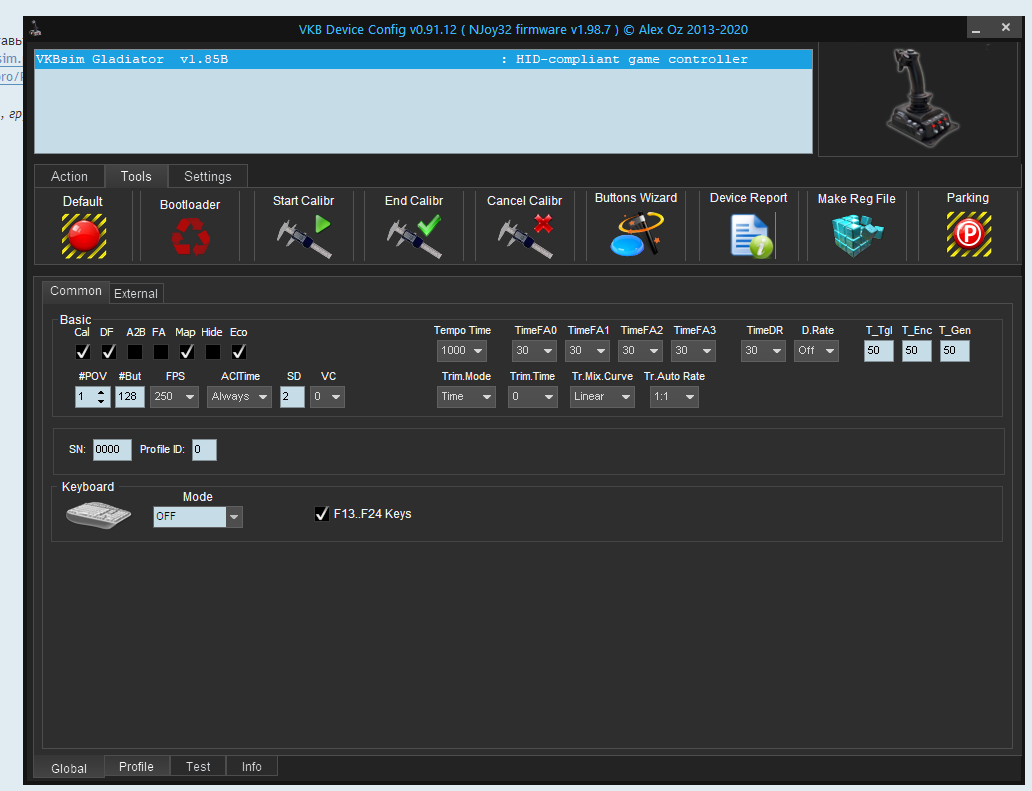Edit the T_Gen value field

[x=955, y=351]
